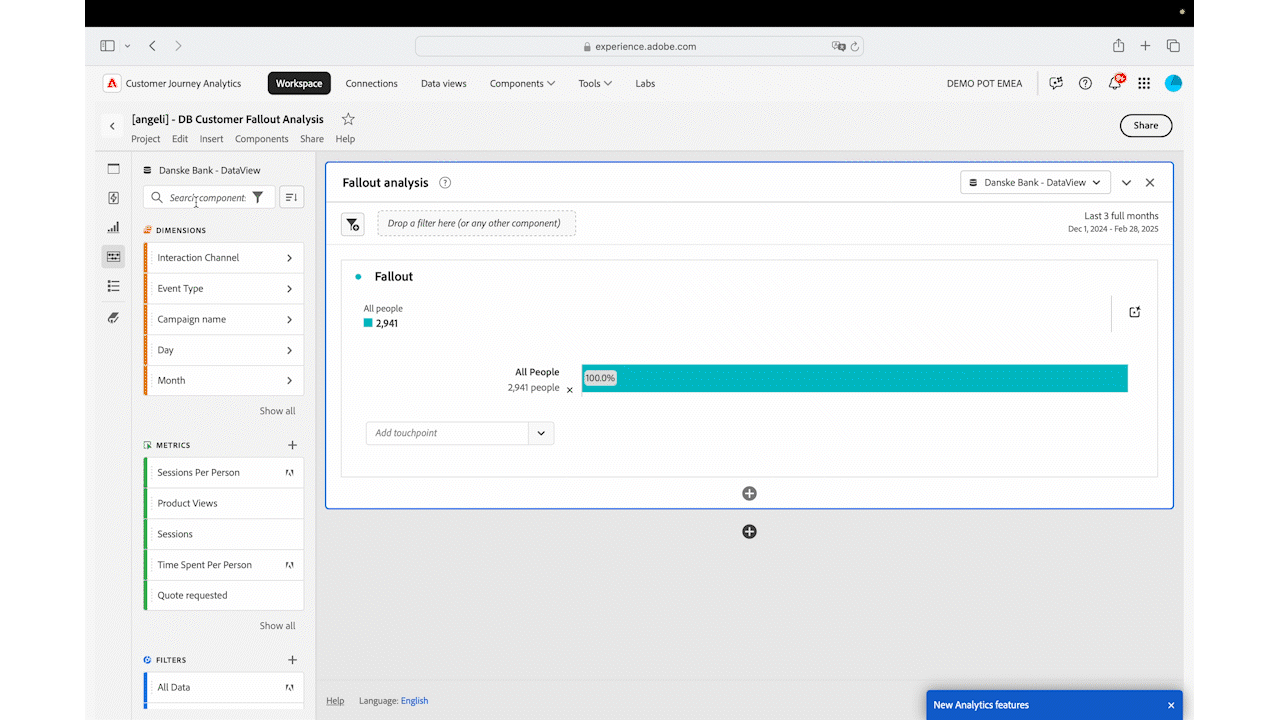
Task: Show all dimensions
Action: 277,411
